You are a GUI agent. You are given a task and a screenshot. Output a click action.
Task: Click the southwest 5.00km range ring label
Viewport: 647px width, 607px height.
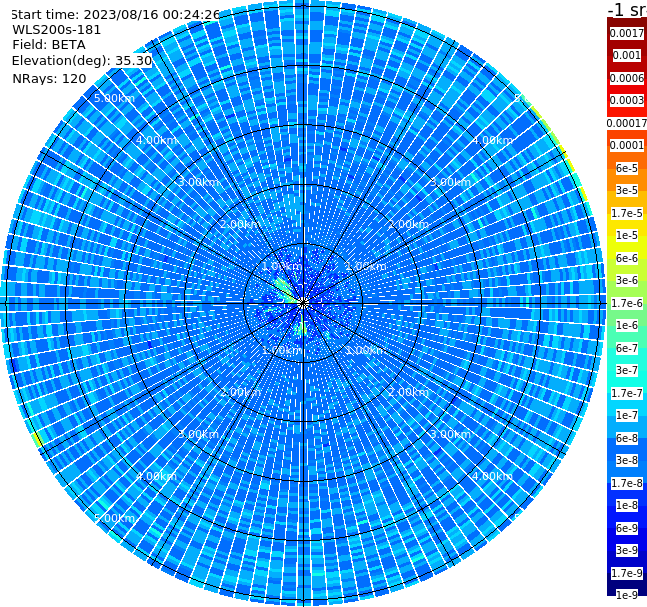click(114, 518)
